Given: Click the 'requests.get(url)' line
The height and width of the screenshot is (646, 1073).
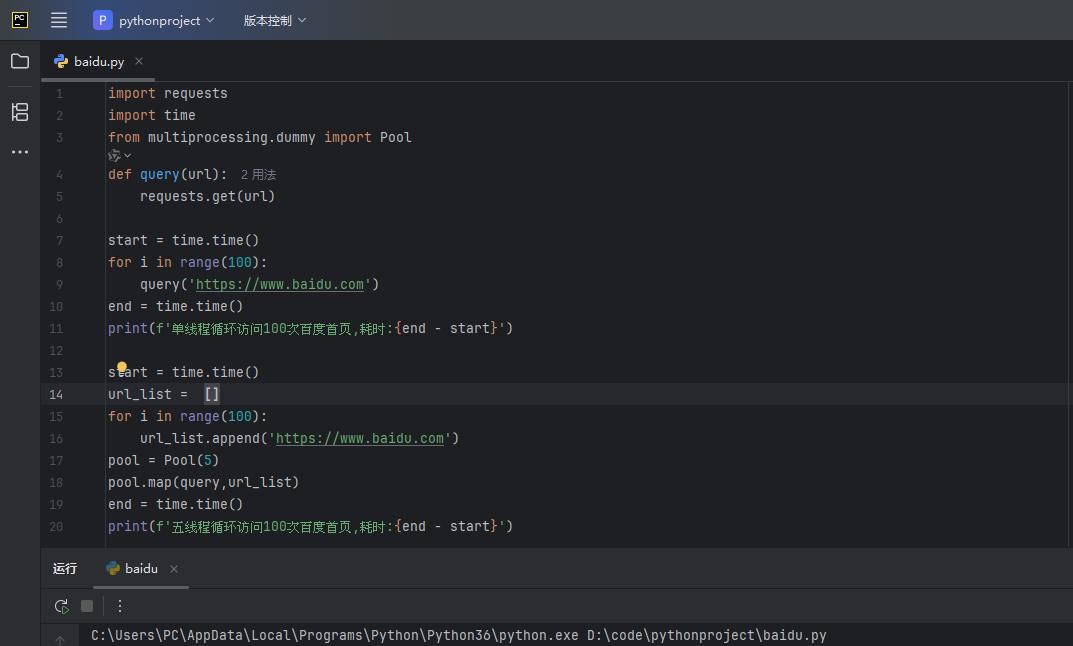Looking at the screenshot, I should pos(207,196).
